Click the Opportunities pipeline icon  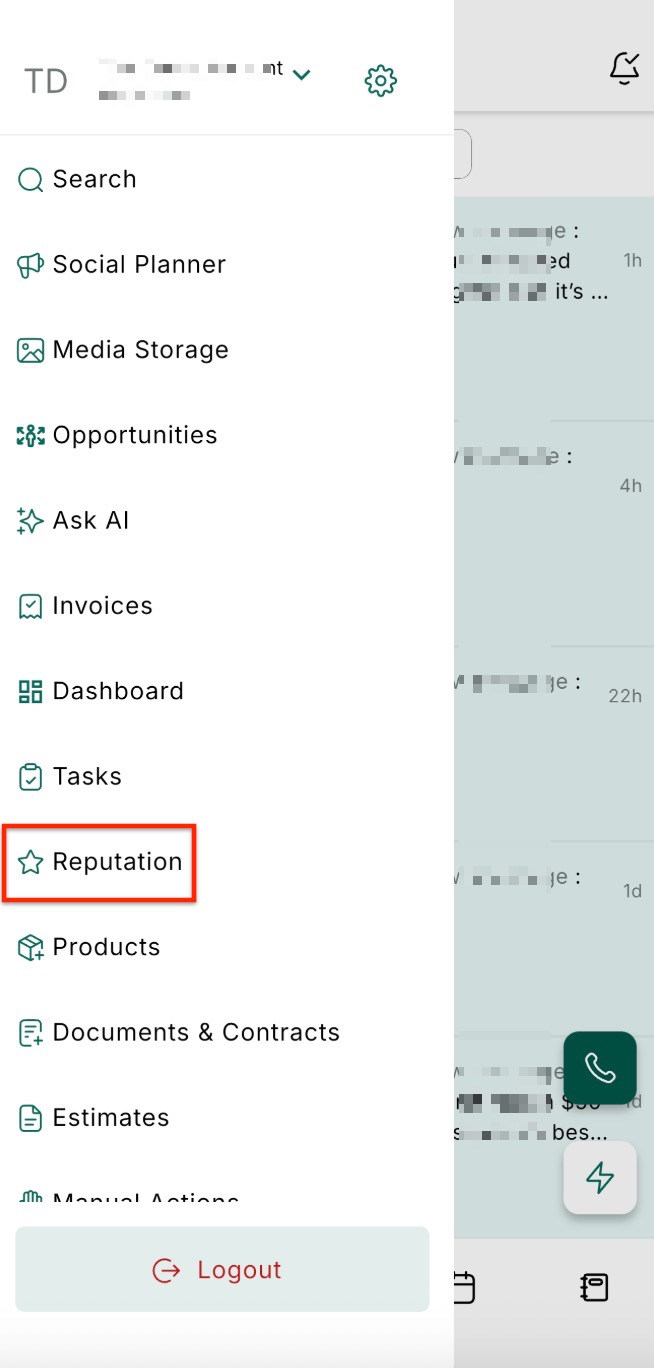click(x=30, y=436)
